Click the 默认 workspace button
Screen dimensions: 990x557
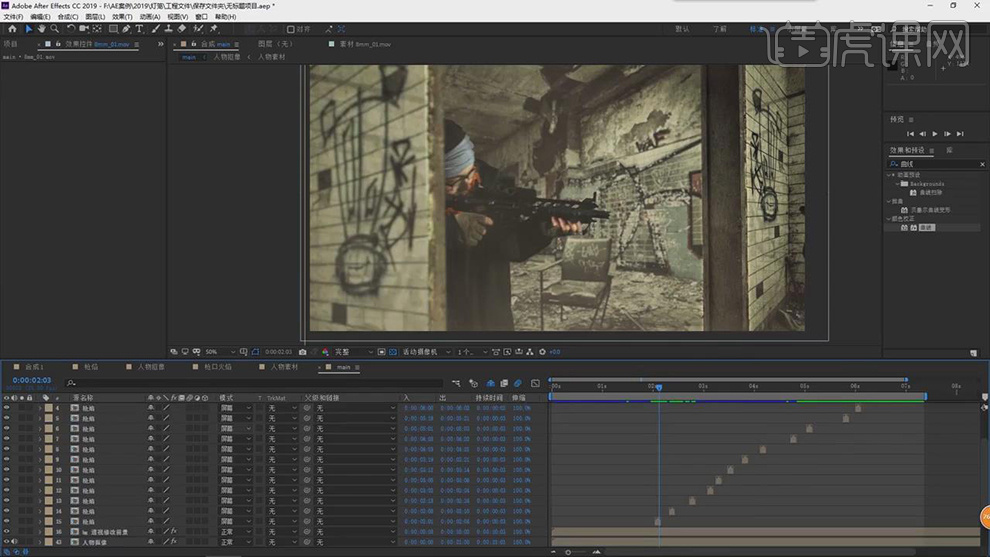click(682, 29)
